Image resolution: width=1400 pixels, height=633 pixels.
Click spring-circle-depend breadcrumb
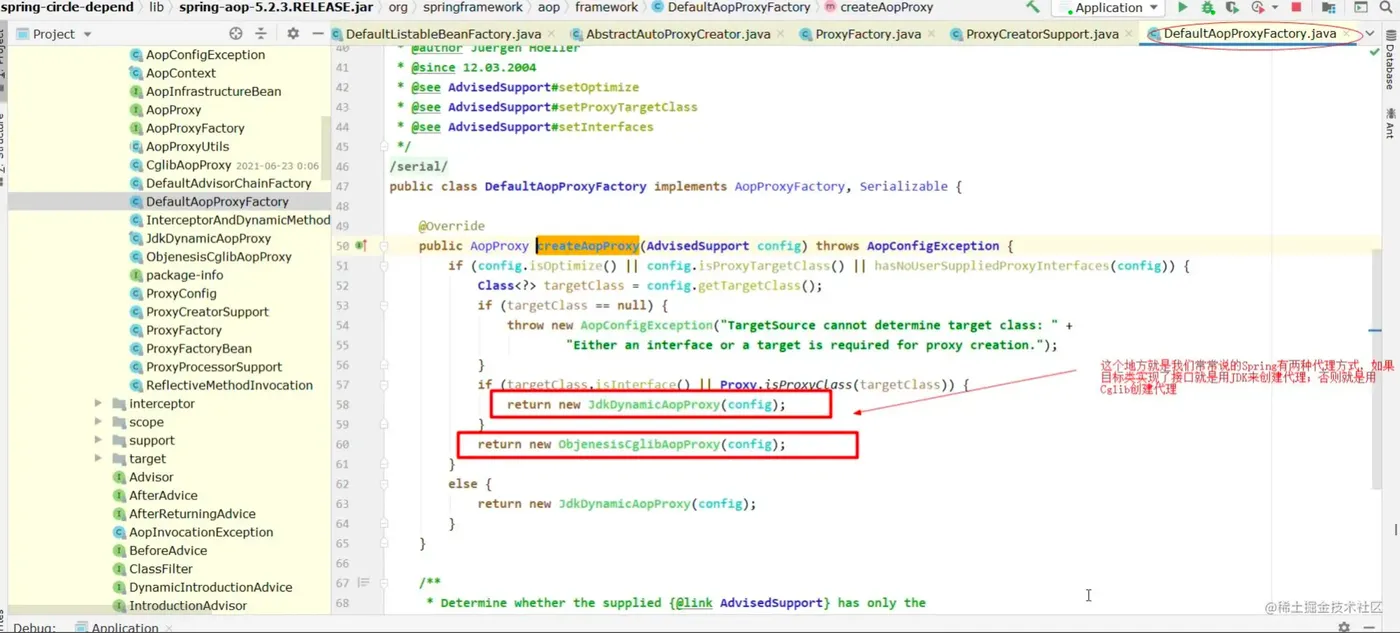(67, 7)
